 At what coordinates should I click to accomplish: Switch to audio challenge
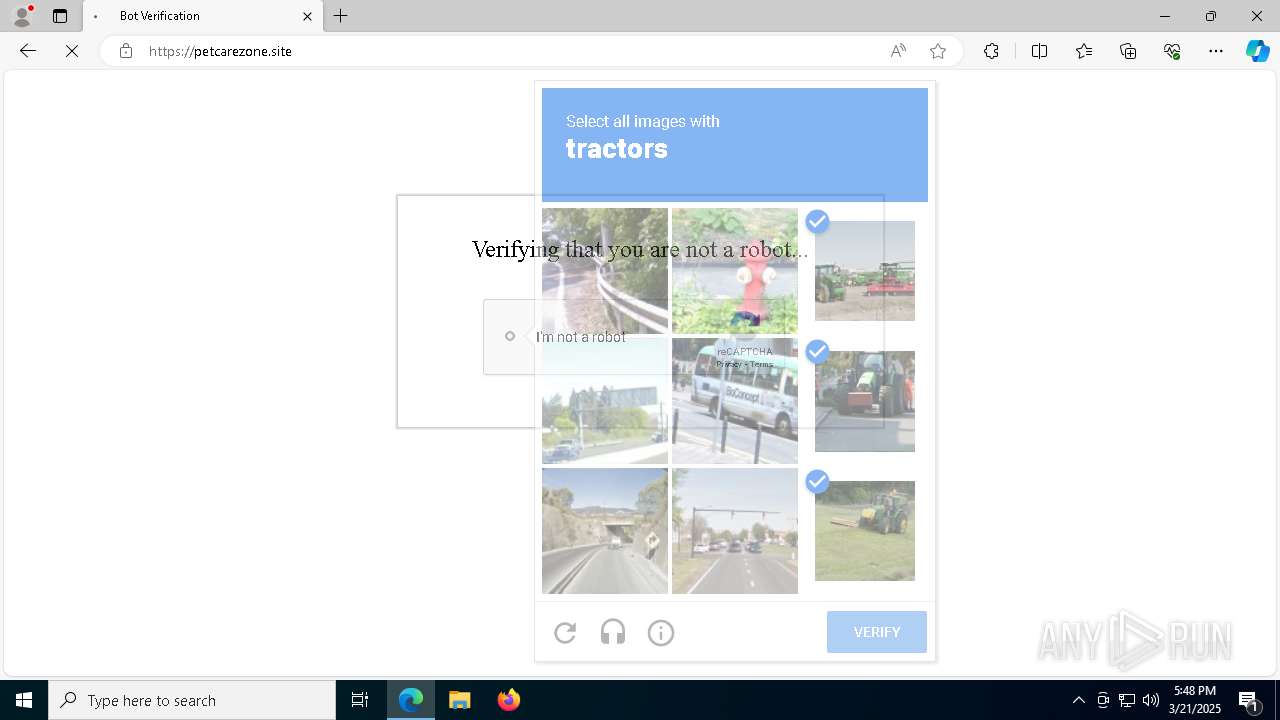613,632
